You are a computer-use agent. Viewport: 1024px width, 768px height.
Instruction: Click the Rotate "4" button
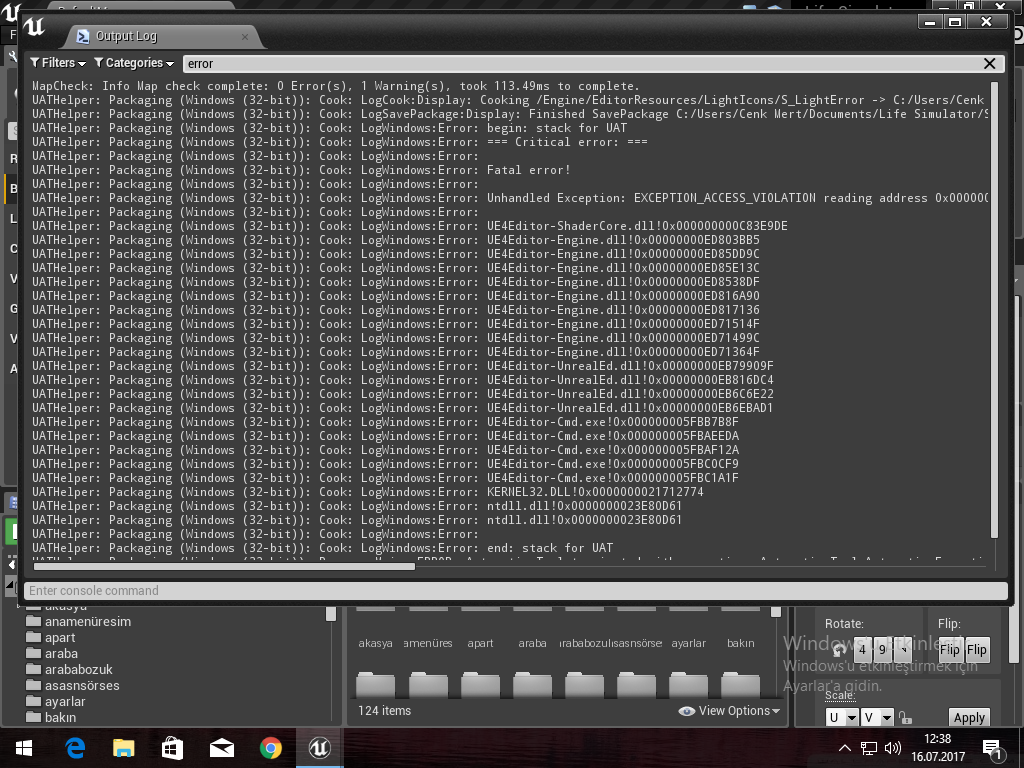tap(862, 649)
